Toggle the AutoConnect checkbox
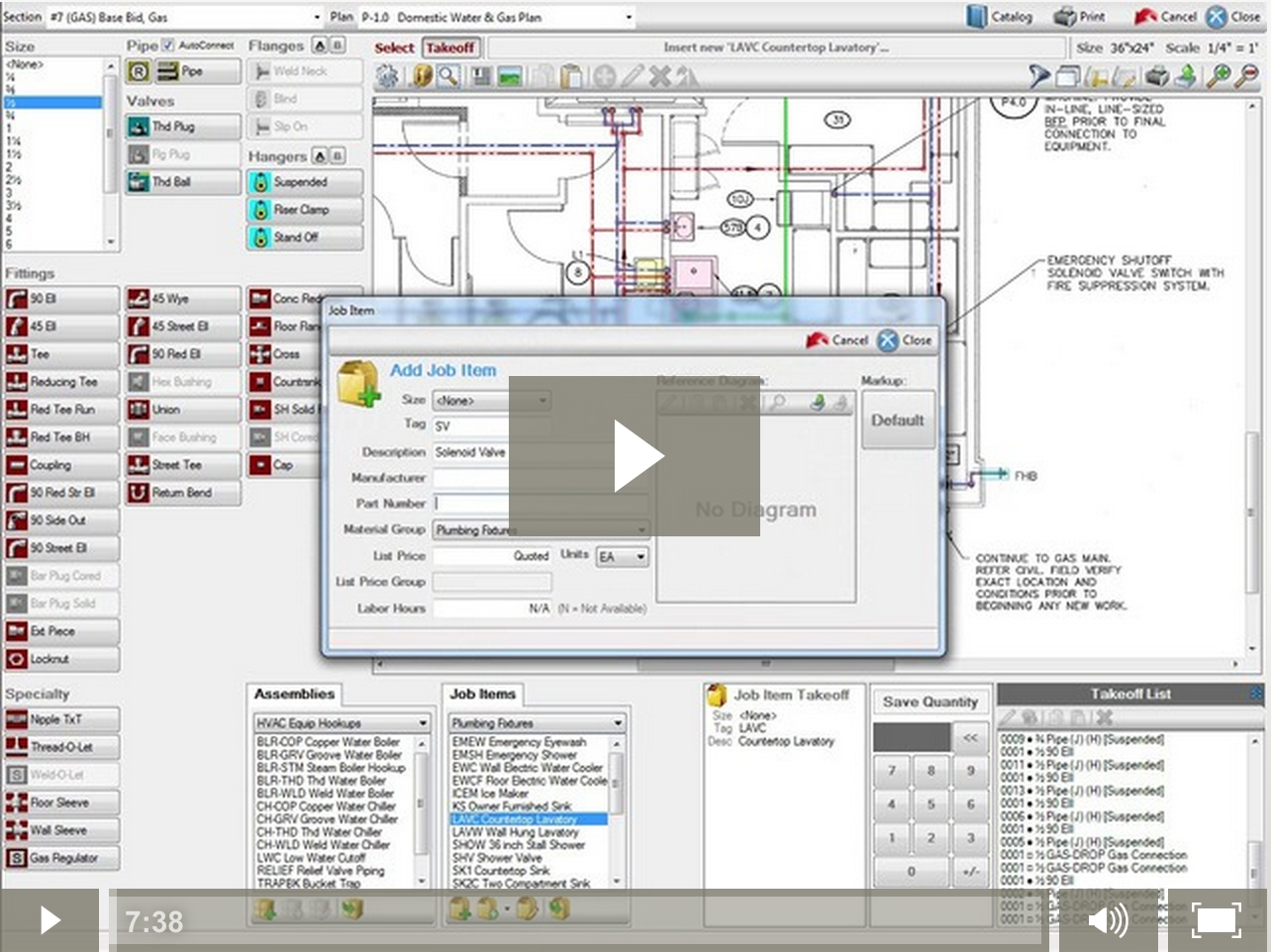 coord(168,45)
